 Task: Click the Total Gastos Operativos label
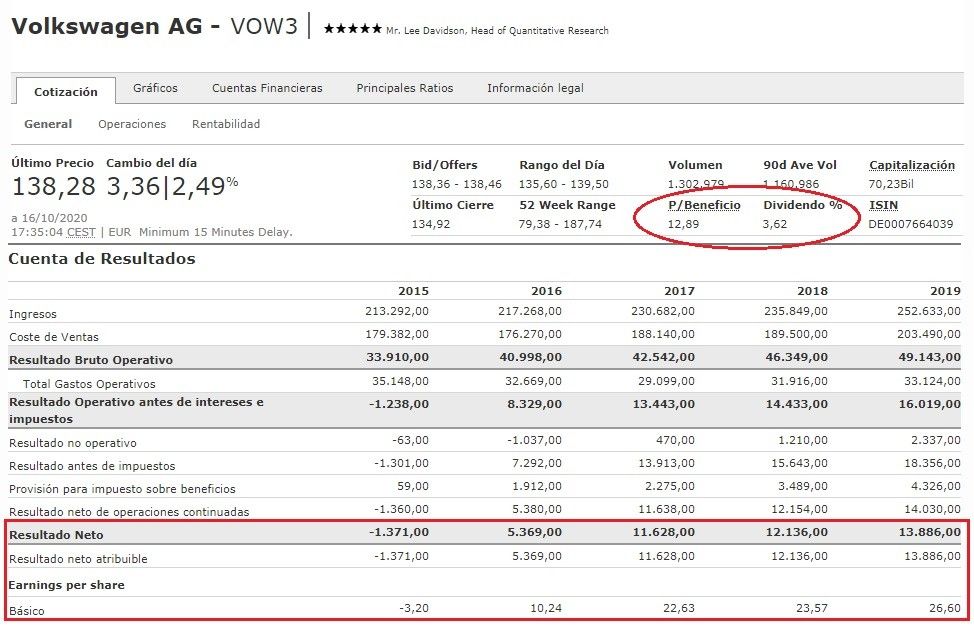coord(89,384)
